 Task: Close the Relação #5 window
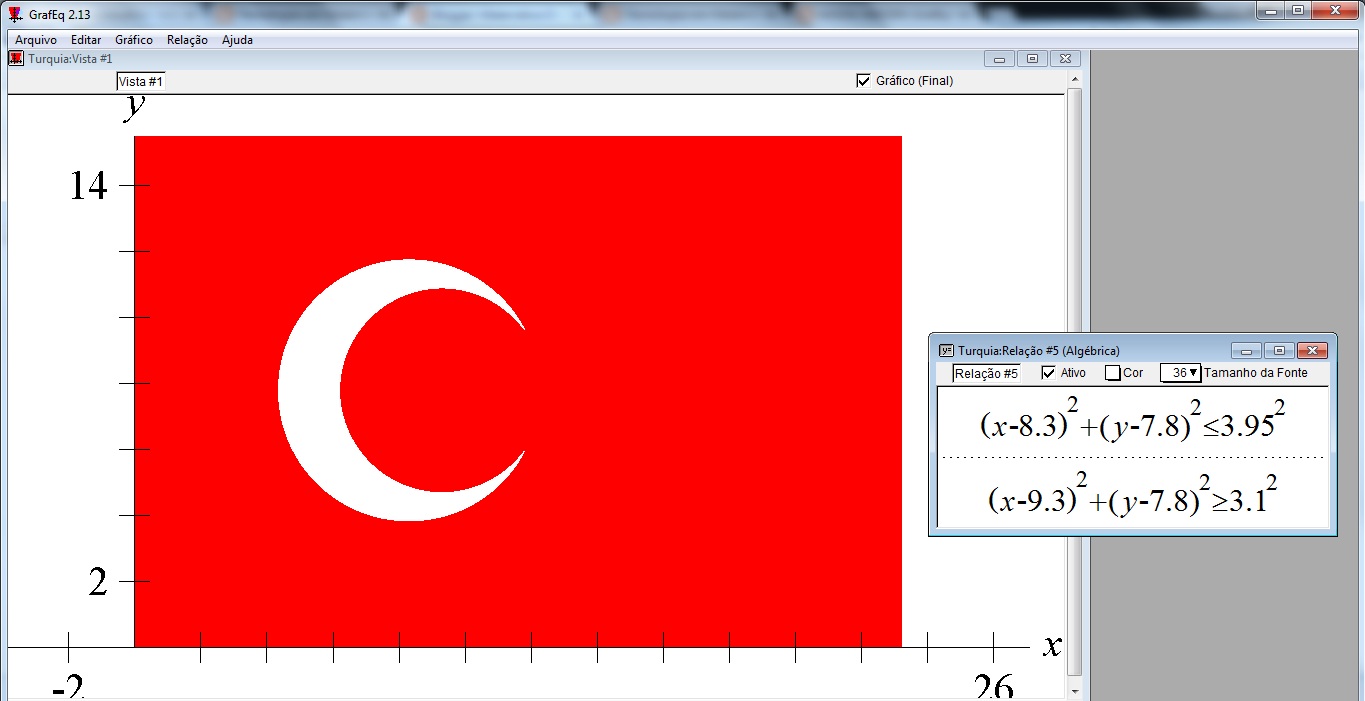click(1312, 351)
